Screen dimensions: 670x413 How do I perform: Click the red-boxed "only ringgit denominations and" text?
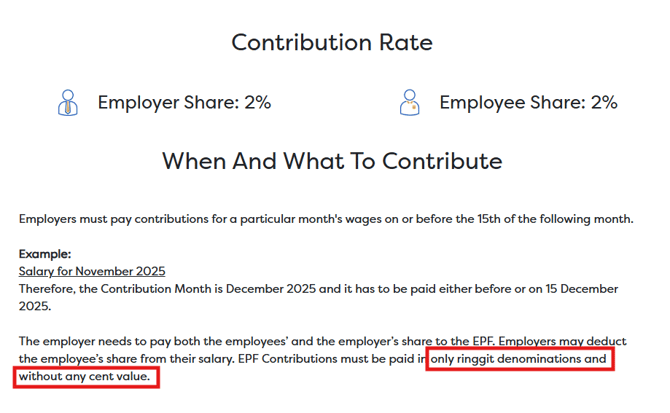click(x=519, y=358)
